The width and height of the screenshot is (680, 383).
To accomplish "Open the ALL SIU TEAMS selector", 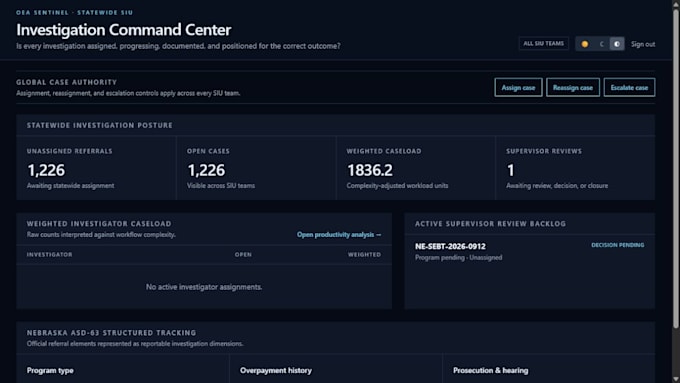I will click(x=543, y=43).
